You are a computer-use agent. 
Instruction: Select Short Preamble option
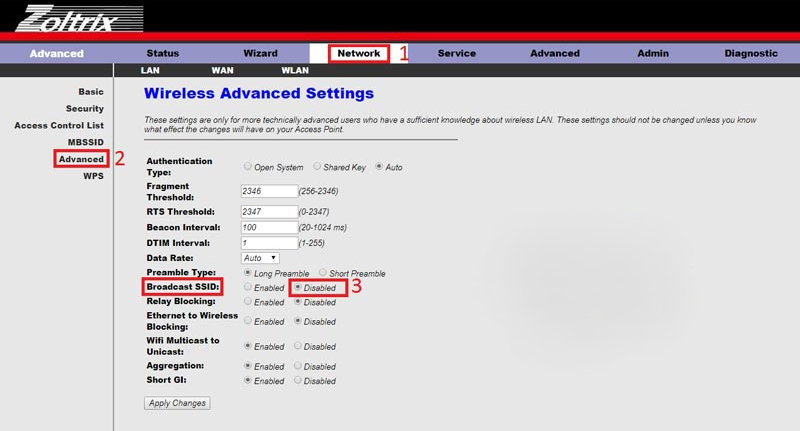[x=323, y=273]
